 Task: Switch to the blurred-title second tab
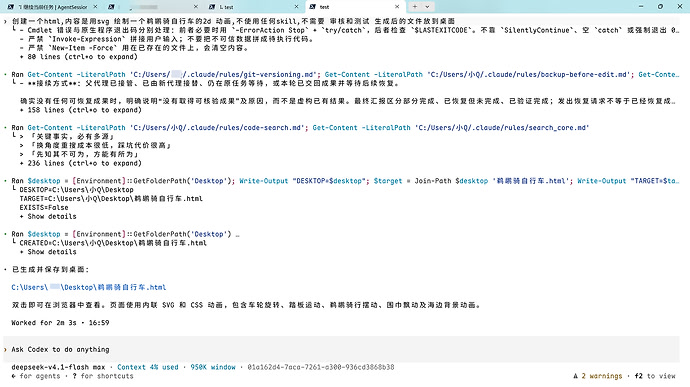(154, 7)
